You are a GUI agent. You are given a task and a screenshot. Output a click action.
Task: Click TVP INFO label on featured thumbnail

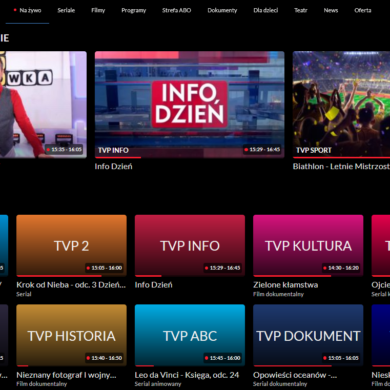[x=113, y=150]
